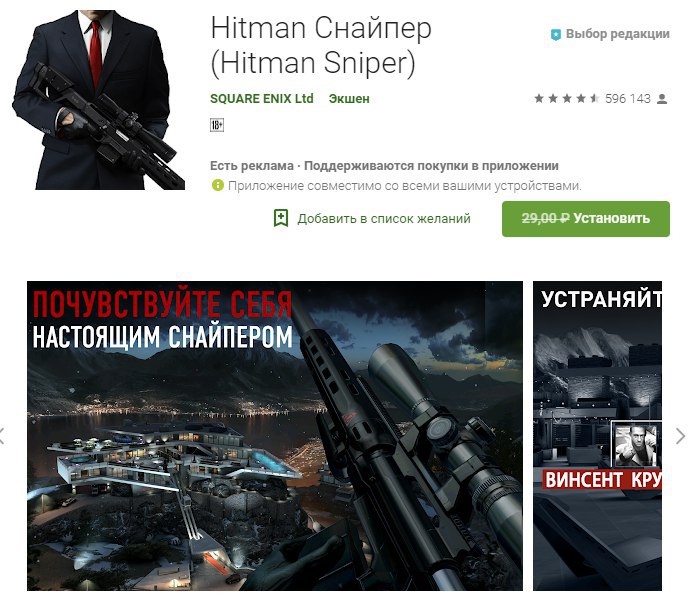Click the 596 143 ratings count
The height and width of the screenshot is (602, 696).
[x=628, y=99]
